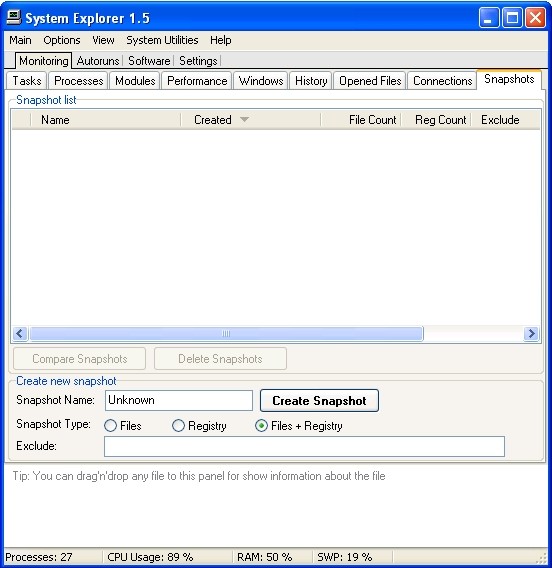Open the Connections tab
This screenshot has height=568, width=552.
tap(442, 81)
